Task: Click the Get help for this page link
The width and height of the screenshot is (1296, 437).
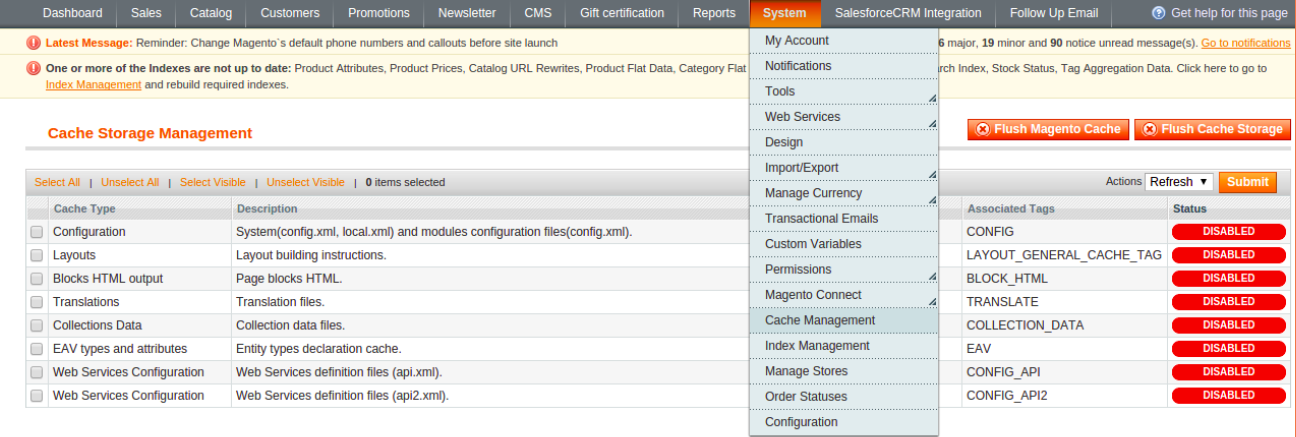Action: 1229,13
